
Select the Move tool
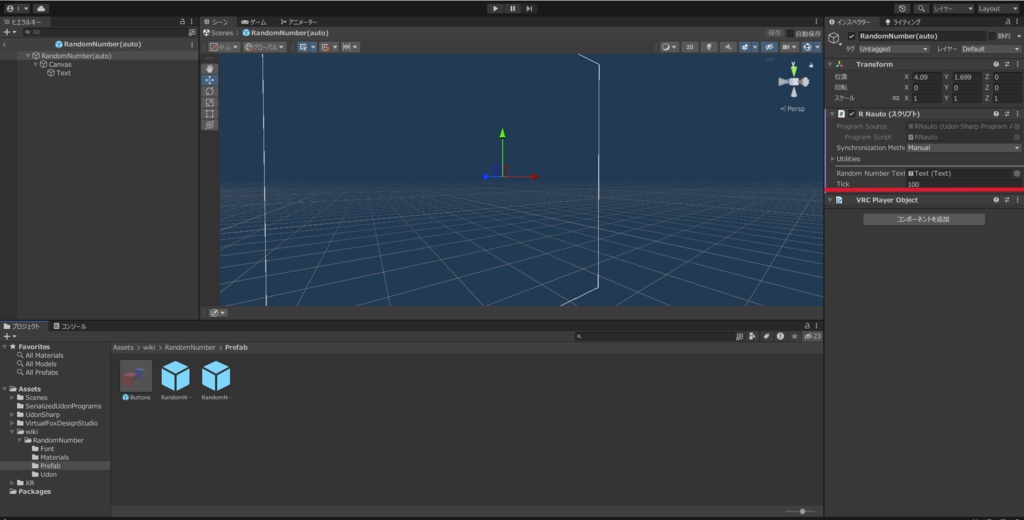[210, 80]
